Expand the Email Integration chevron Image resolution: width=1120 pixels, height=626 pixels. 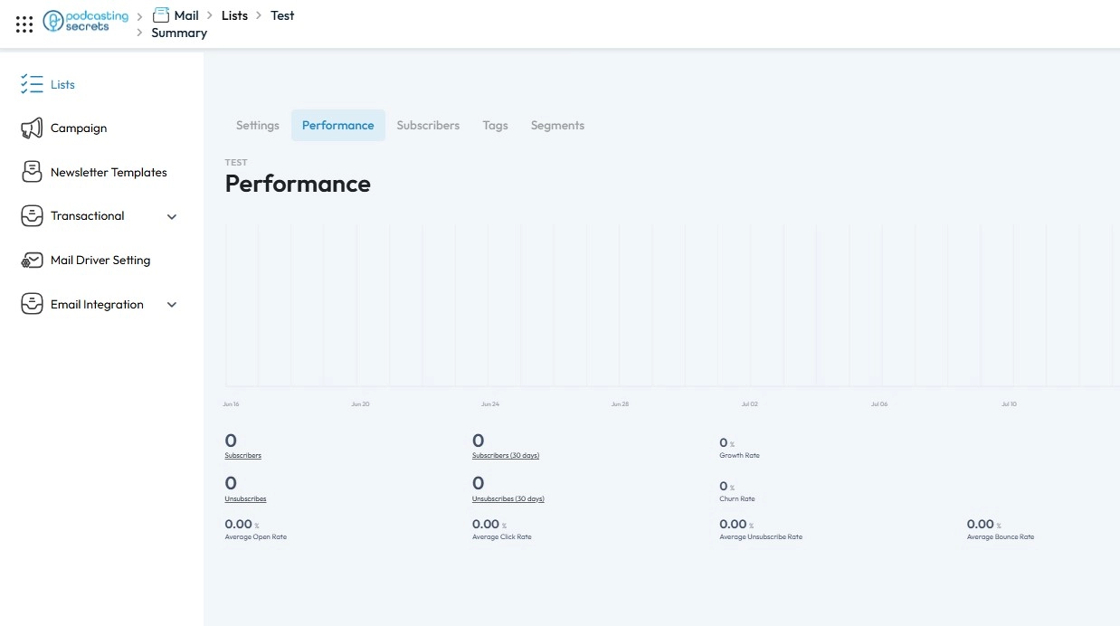[172, 305]
